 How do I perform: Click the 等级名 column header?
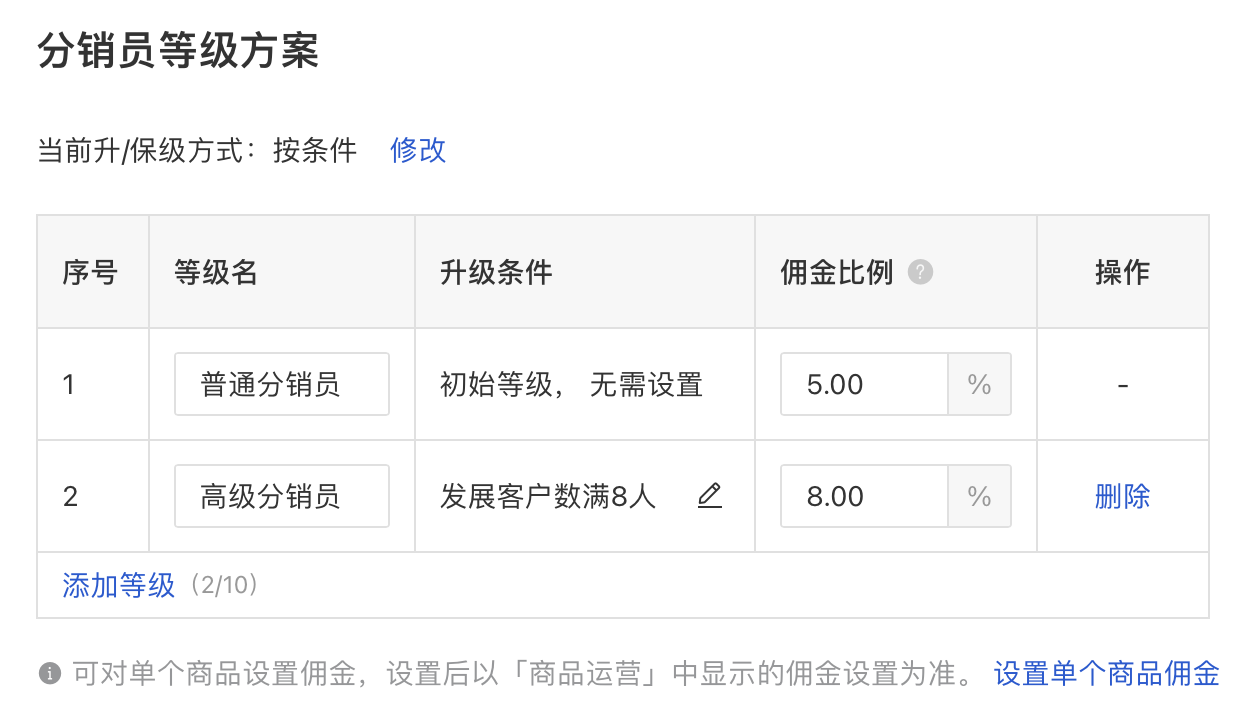pyautogui.click(x=216, y=272)
